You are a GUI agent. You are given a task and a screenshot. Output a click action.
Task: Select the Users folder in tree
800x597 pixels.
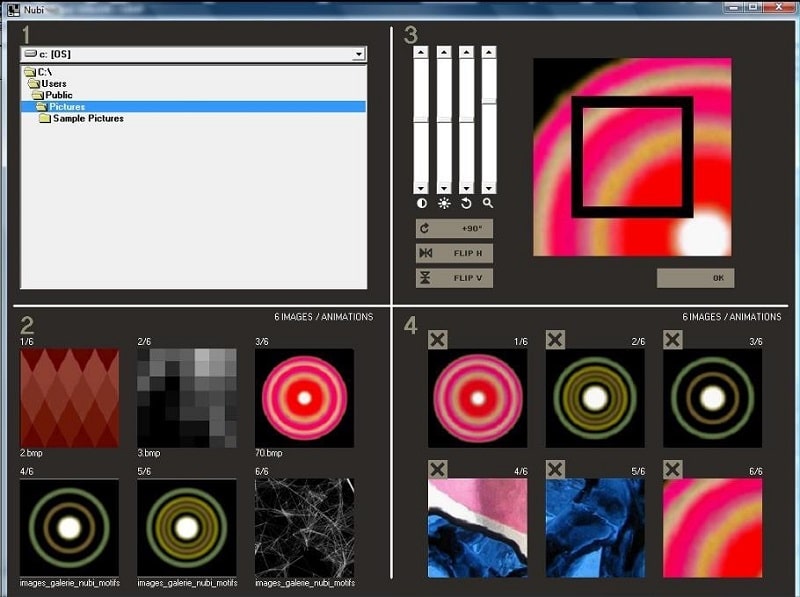[53, 84]
